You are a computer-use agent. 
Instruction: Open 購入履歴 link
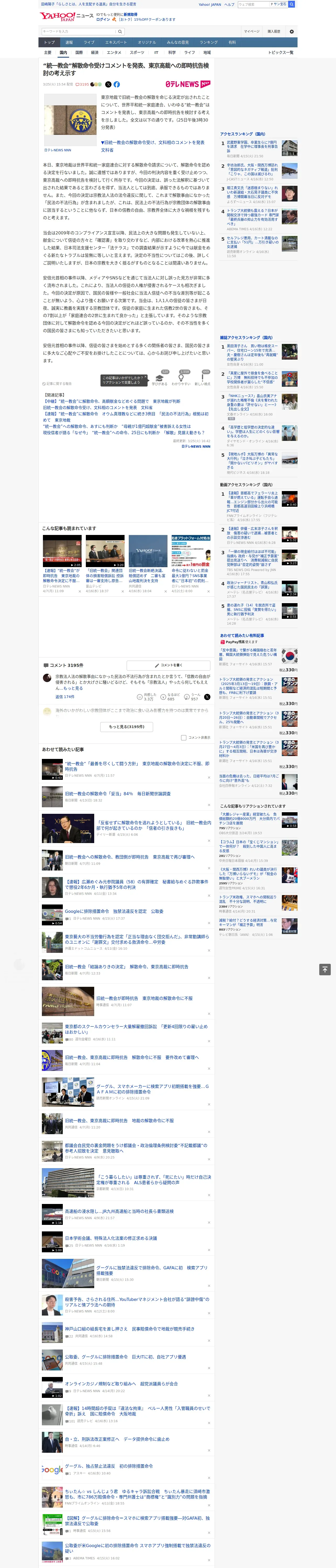click(274, 31)
